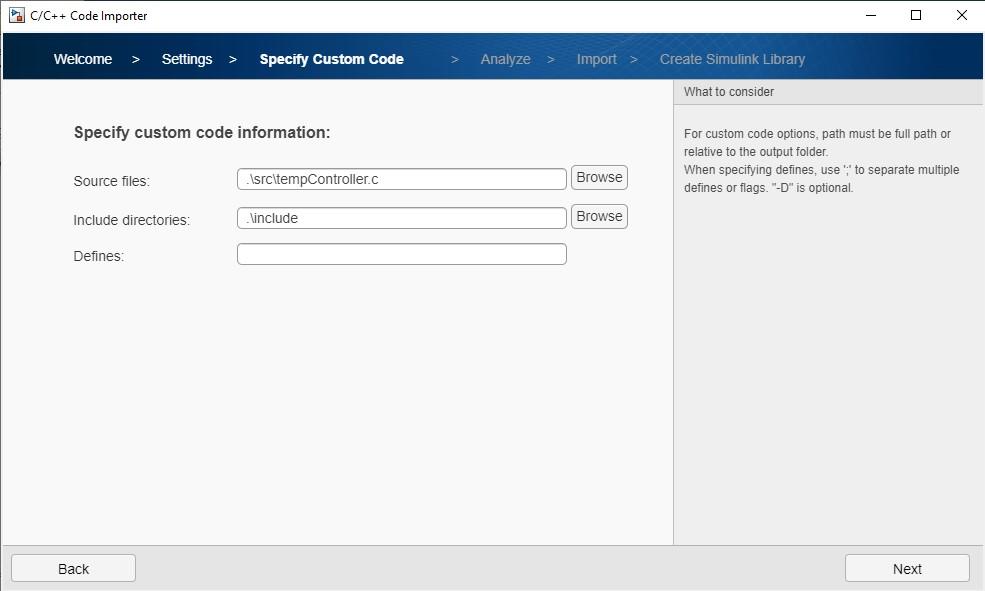Open the Import step
This screenshot has height=591, width=985.
[596, 59]
